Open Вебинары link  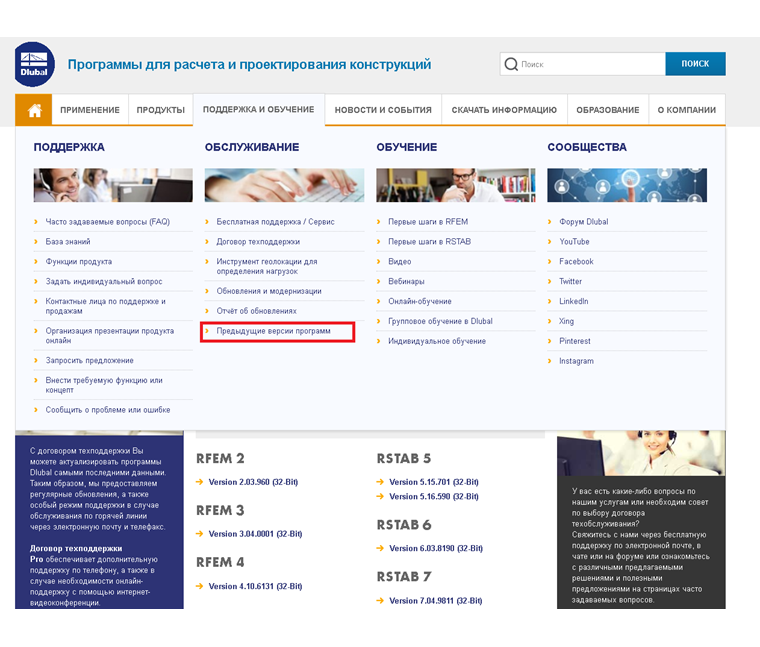pos(406,282)
